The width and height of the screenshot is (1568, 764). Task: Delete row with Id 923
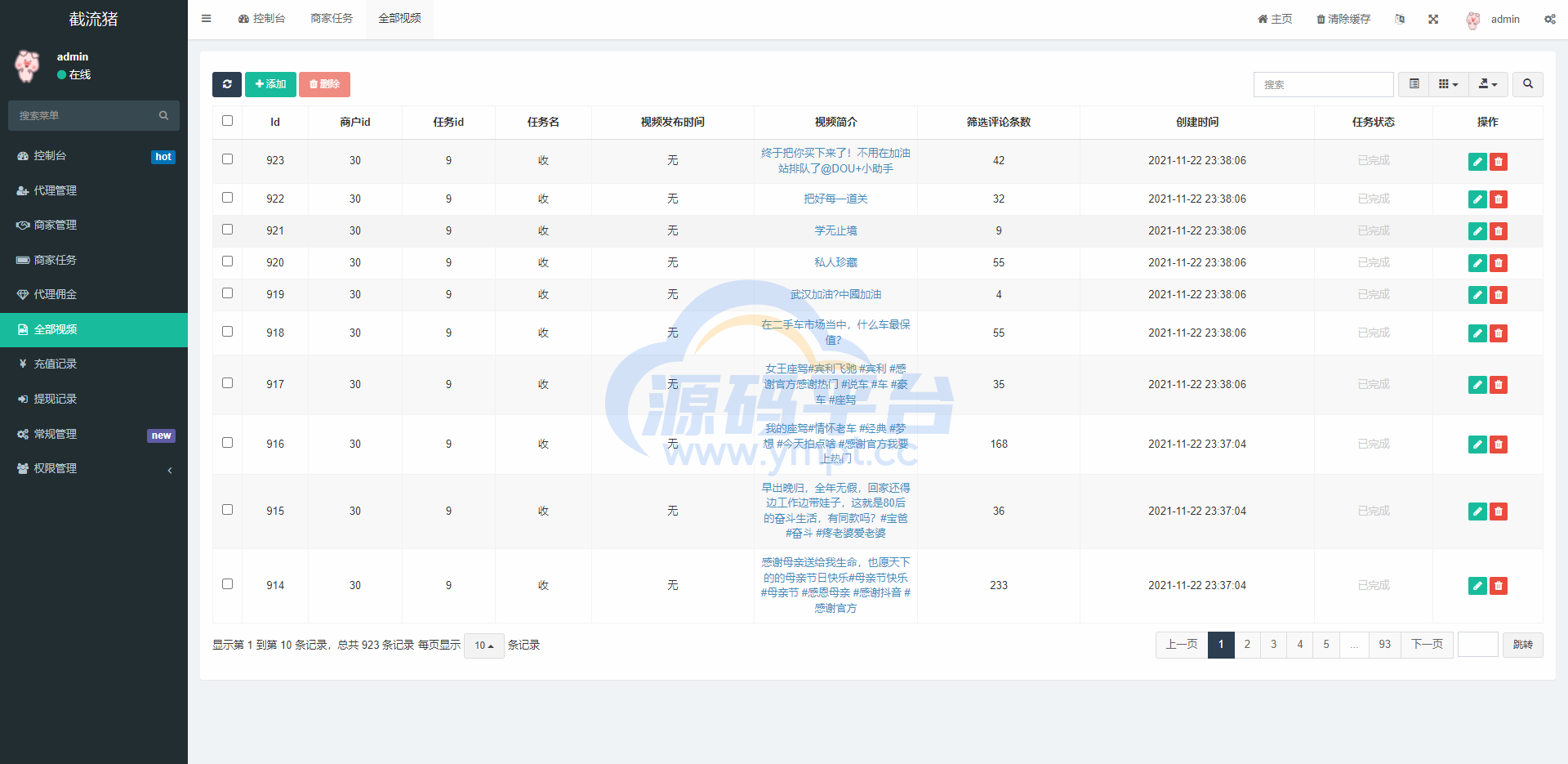[x=1499, y=162]
